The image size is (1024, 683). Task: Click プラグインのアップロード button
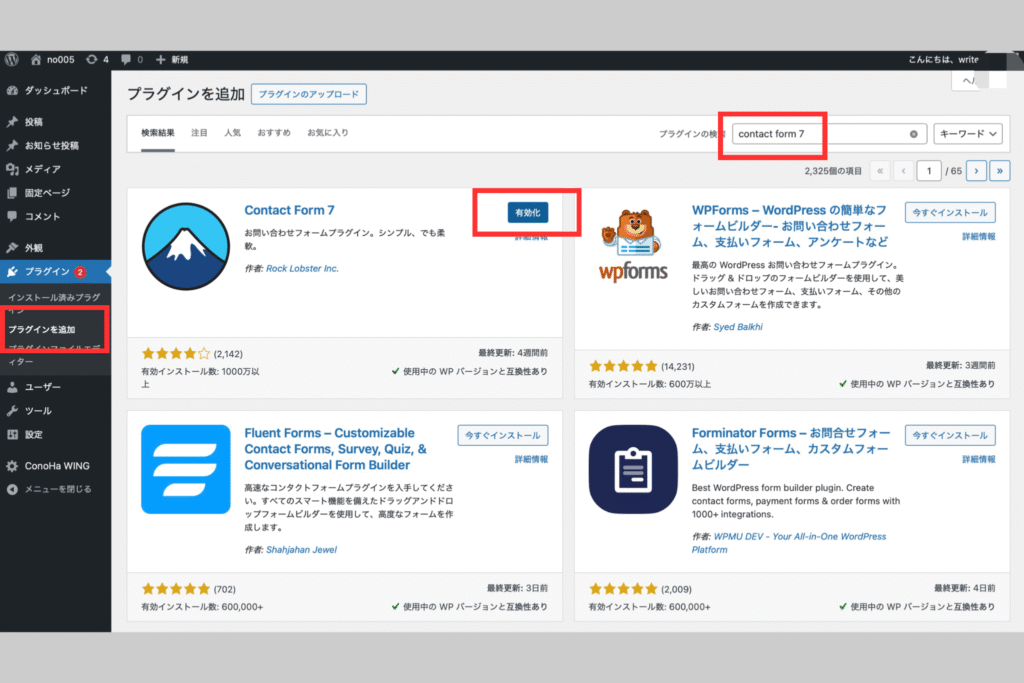tap(309, 94)
